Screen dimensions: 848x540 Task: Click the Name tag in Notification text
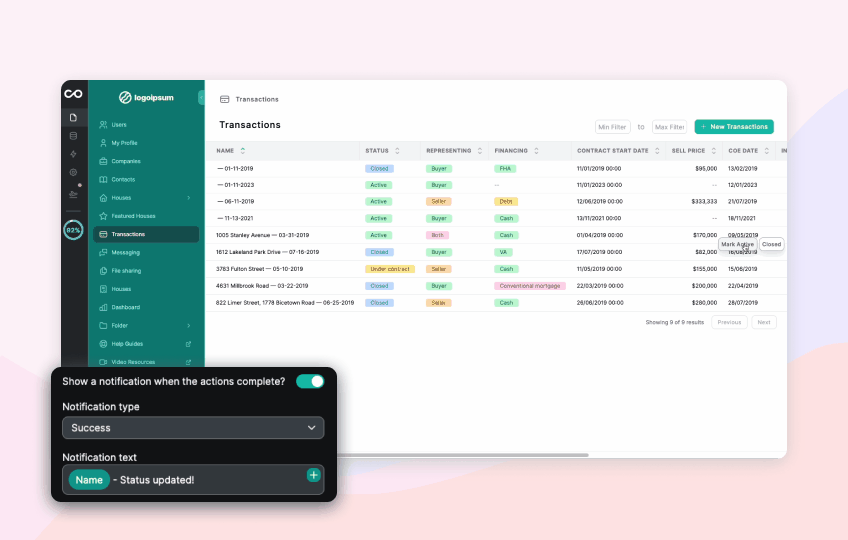tap(89, 480)
